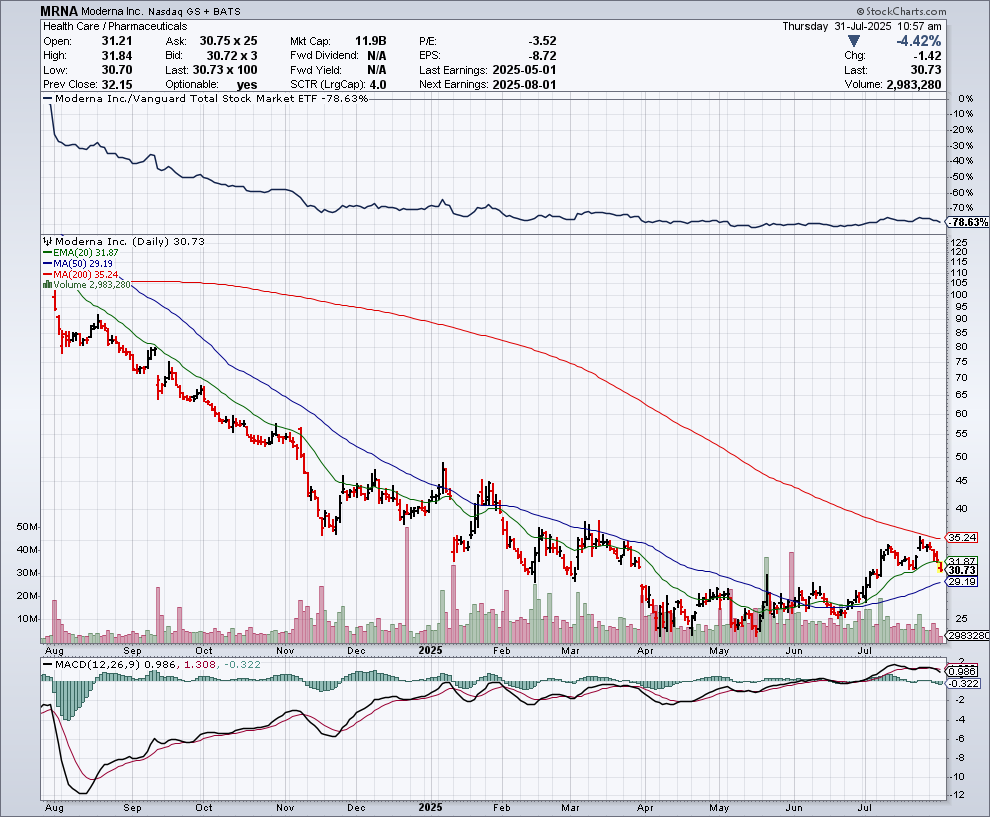990x817 pixels.
Task: Click the Last Earnings date 2025-05-01
Action: click(x=524, y=70)
